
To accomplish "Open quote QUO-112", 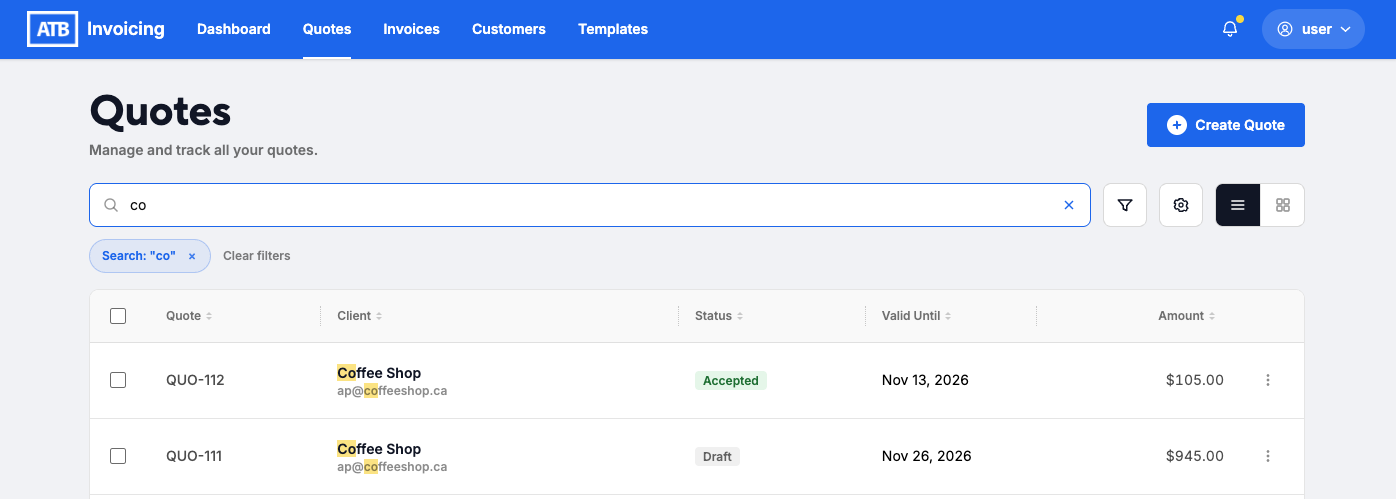I will 195,380.
